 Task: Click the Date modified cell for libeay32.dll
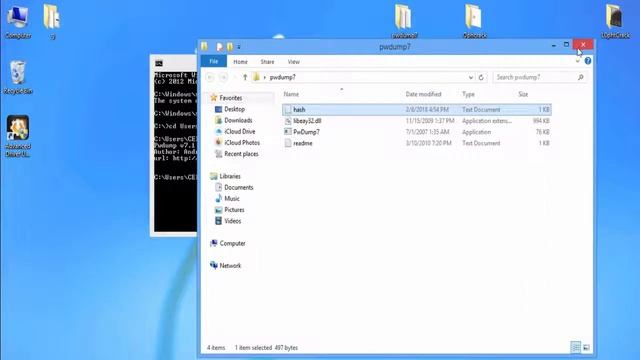(x=430, y=121)
